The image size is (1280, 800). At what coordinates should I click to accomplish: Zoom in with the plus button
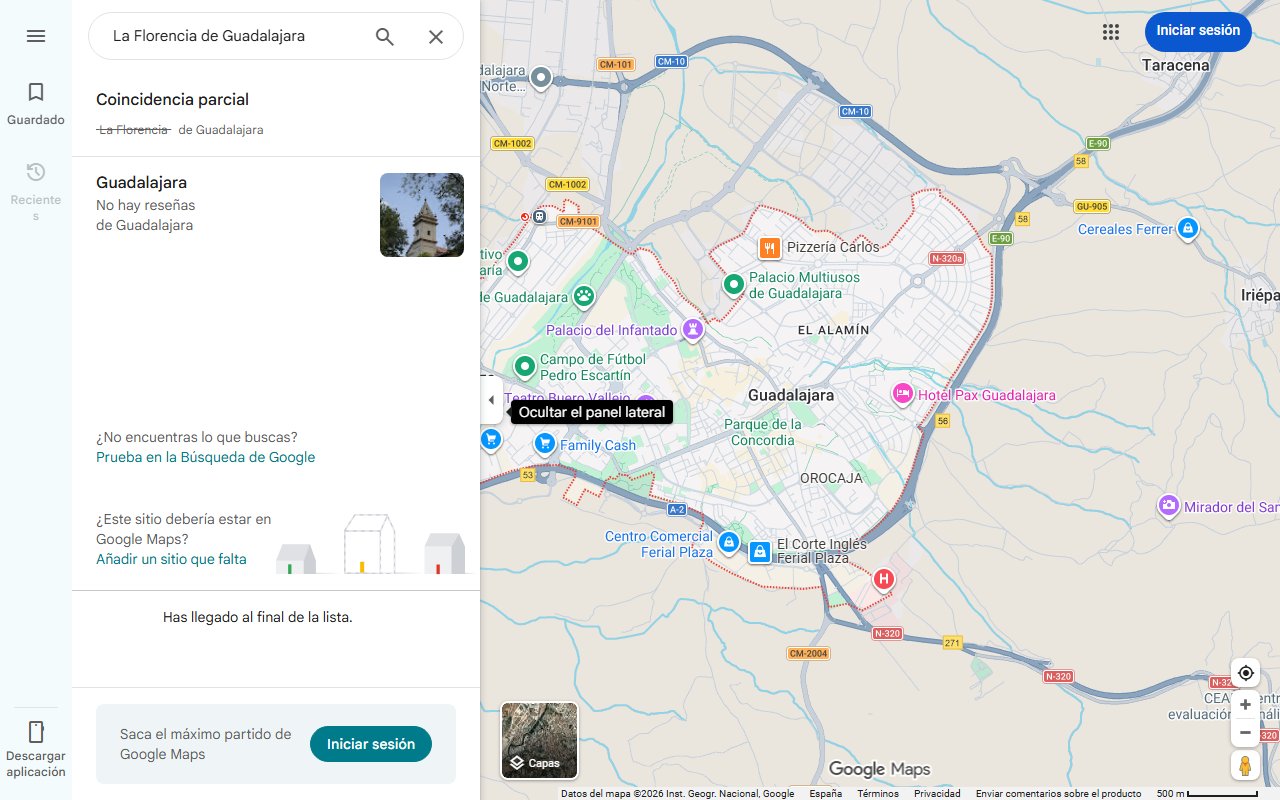(x=1245, y=704)
